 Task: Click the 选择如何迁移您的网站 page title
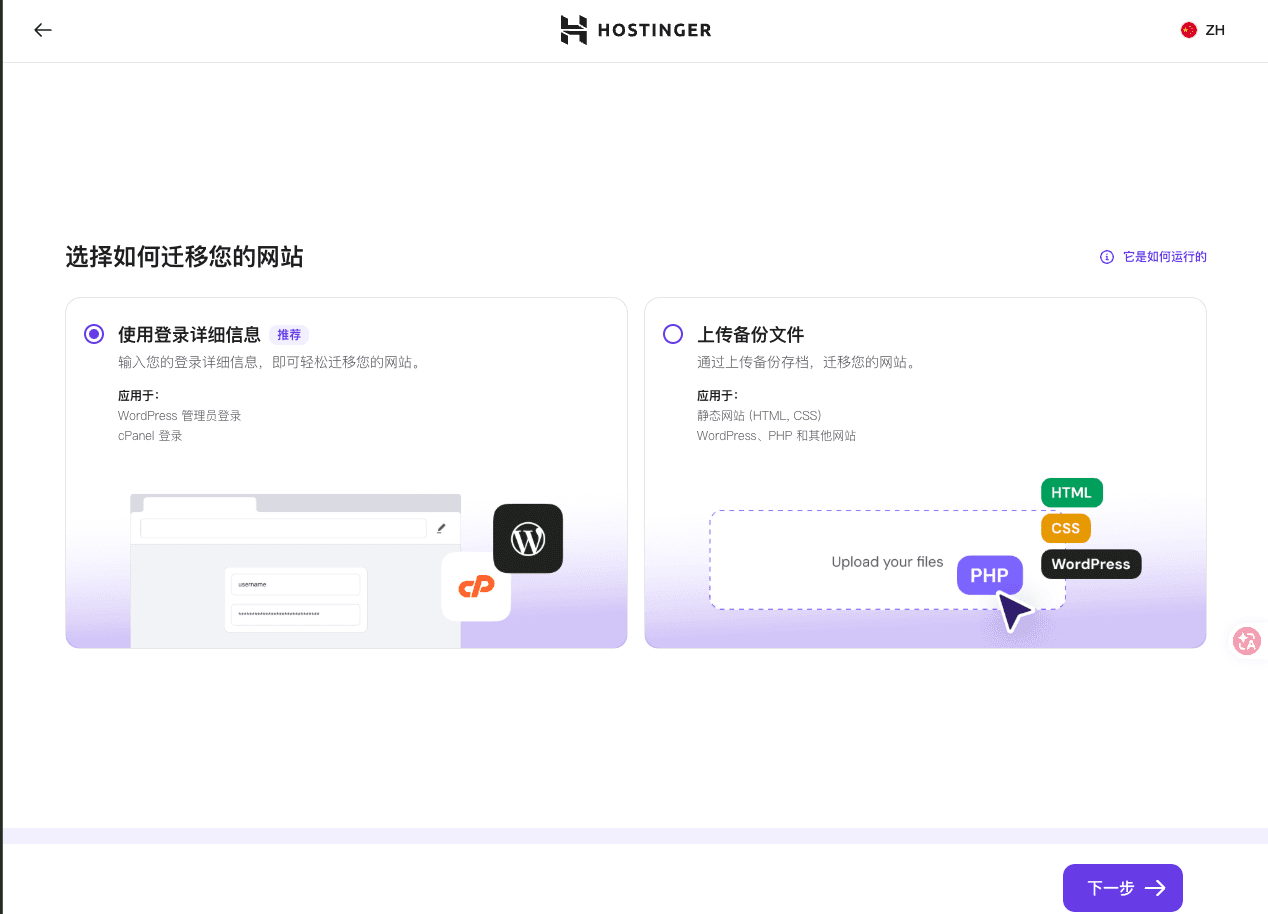(184, 257)
